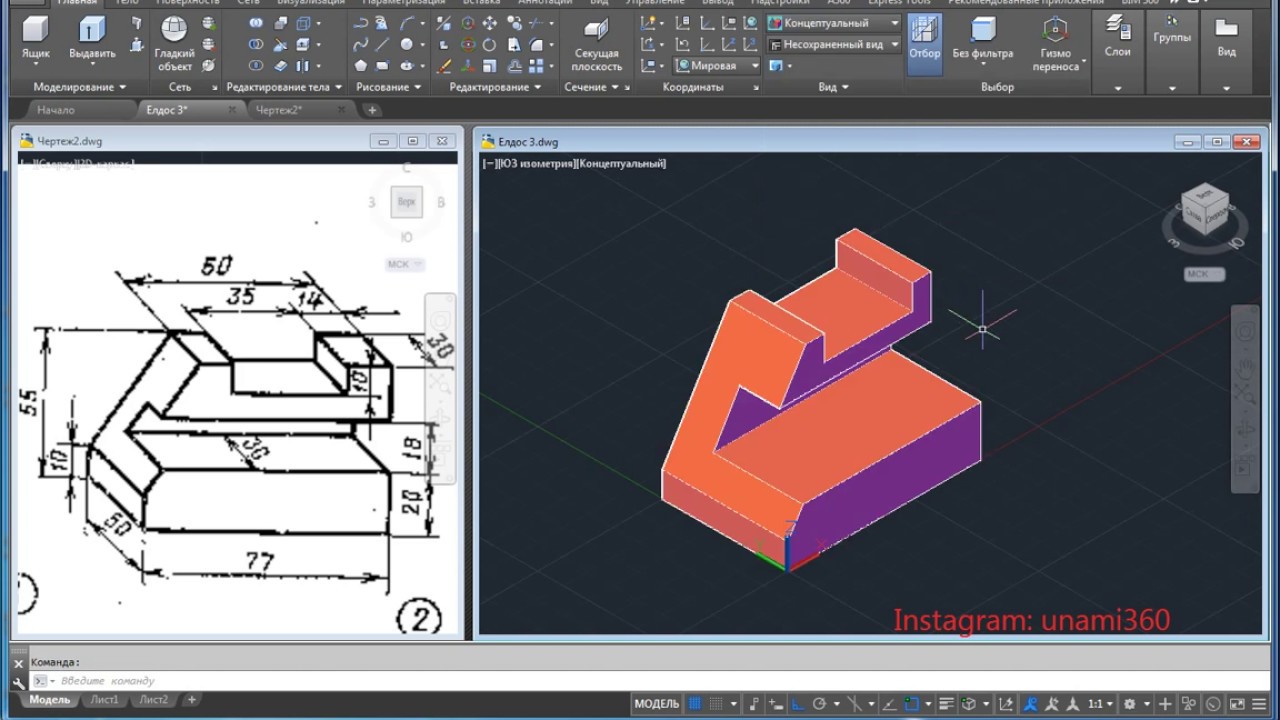Pick the Polygon tool in Рисование panel
Screen dimensions: 1280x720
361,65
